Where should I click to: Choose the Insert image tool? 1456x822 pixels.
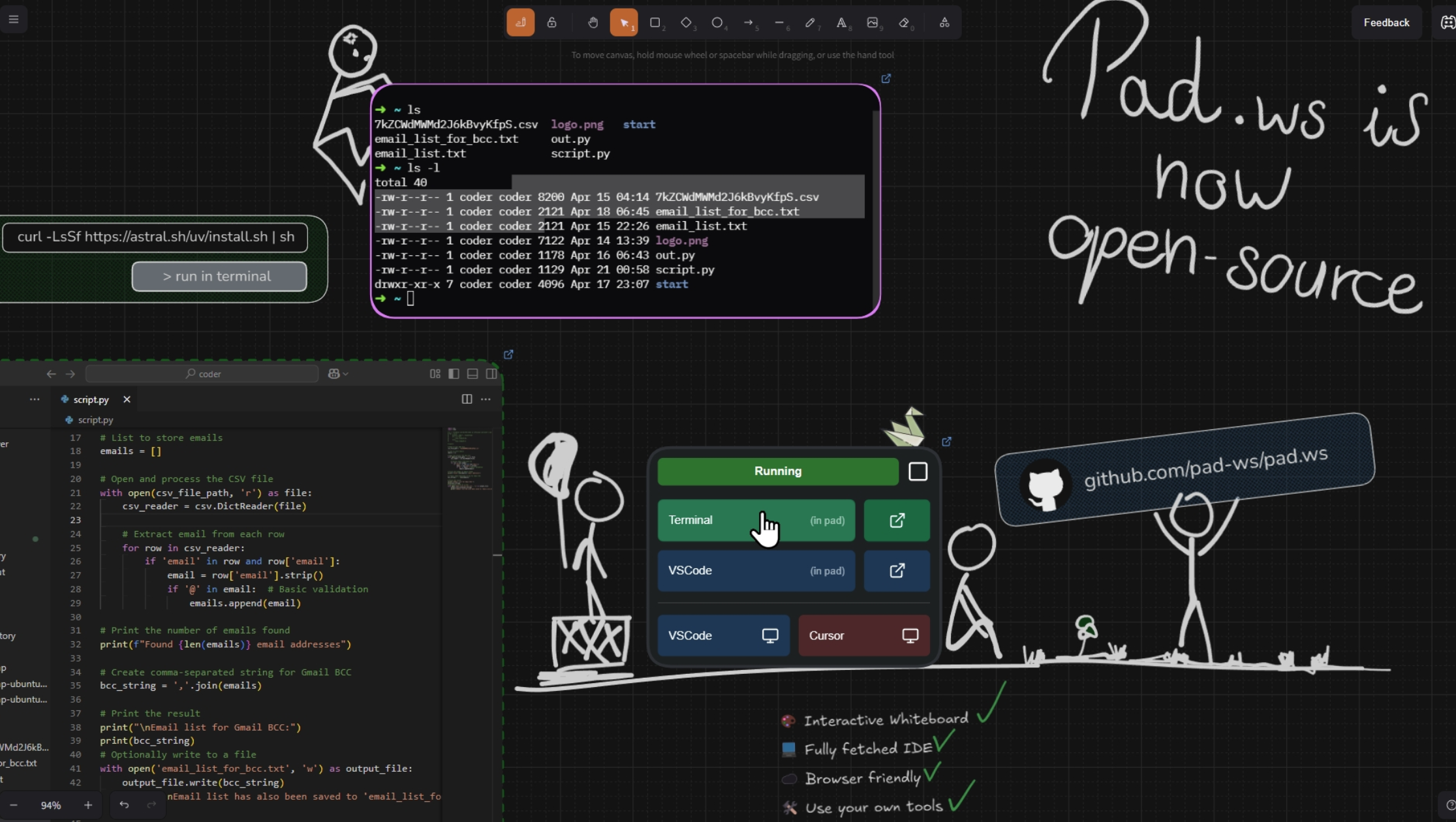coord(873,23)
